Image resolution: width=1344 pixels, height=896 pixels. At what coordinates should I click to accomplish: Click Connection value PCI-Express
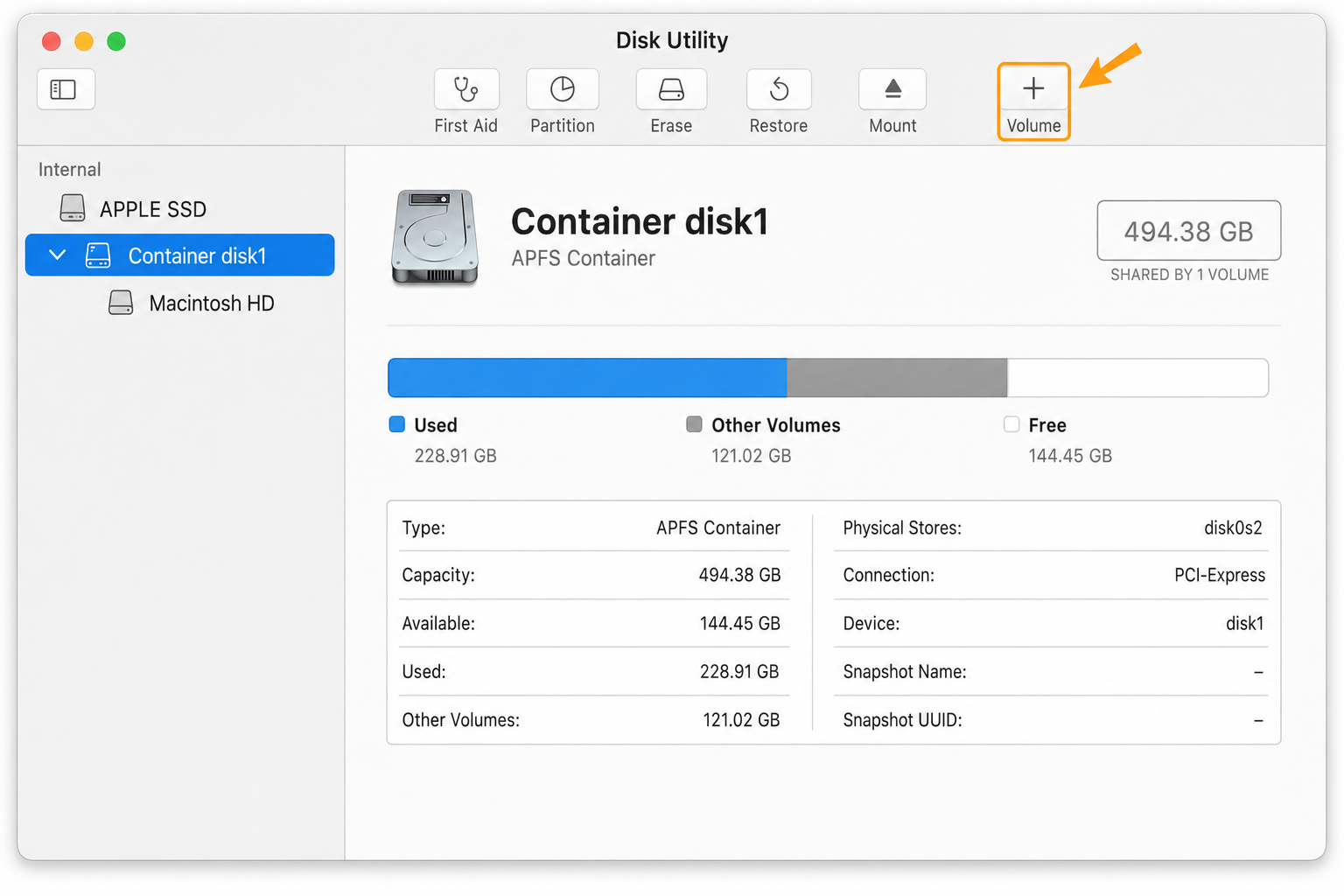click(x=1220, y=576)
